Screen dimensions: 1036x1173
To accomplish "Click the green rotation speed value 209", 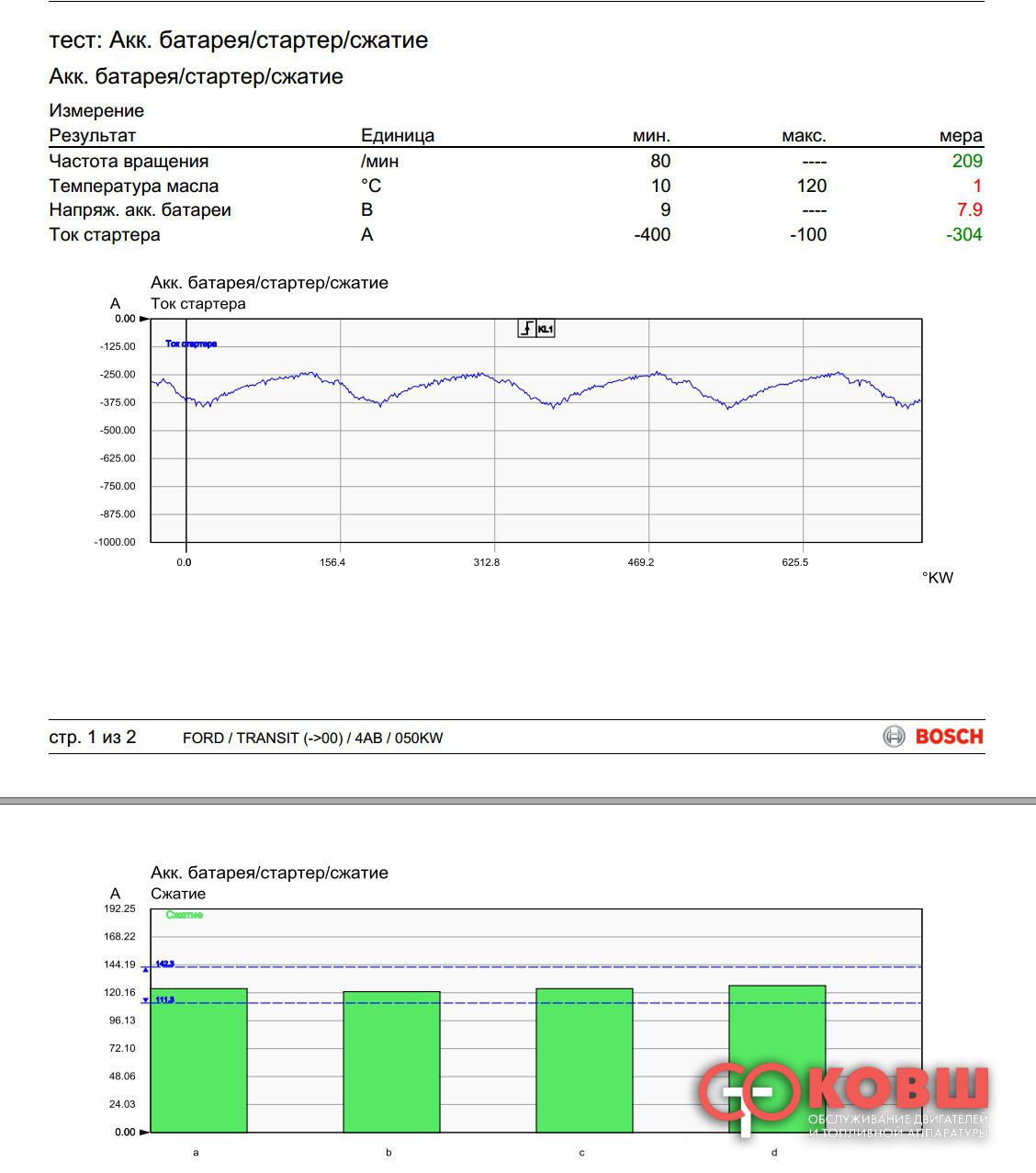I will tap(967, 162).
